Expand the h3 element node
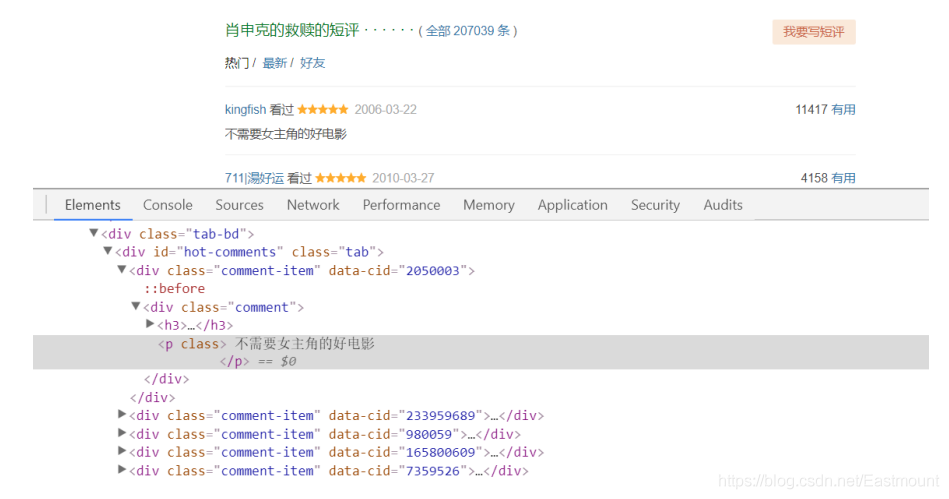Screen dimensions: 949x499 coord(150,325)
